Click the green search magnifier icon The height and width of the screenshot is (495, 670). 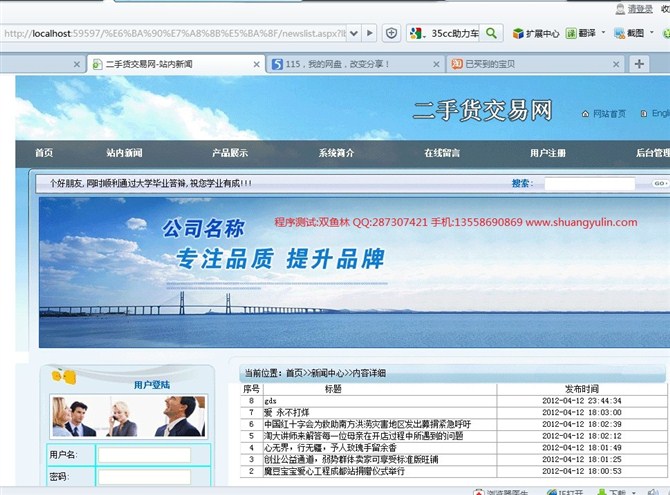[x=491, y=33]
